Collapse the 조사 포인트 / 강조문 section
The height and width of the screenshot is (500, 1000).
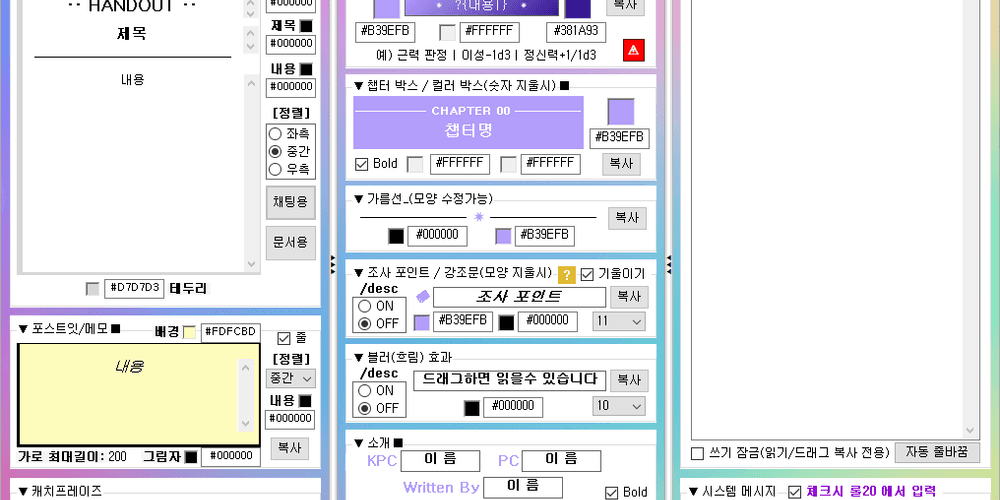coord(359,273)
